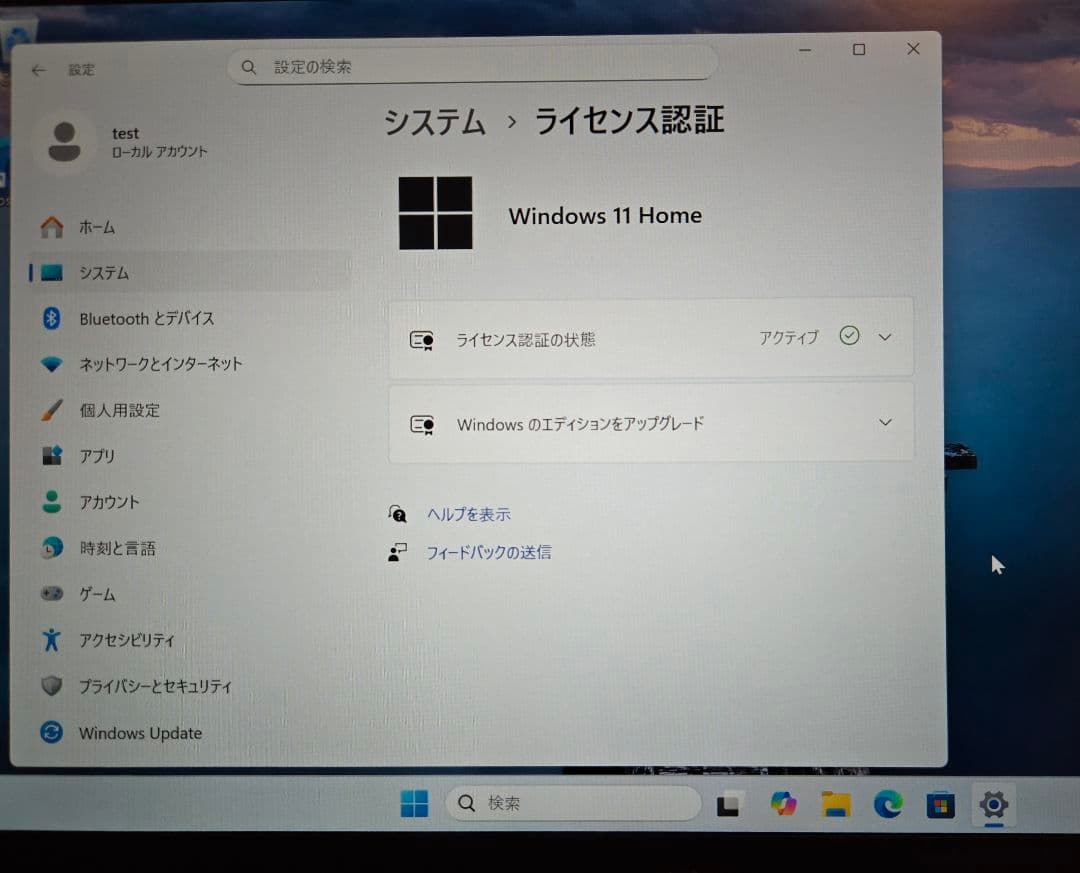This screenshot has height=873, width=1080.
Task: Click システム in the breadcrumb heading
Action: click(x=435, y=123)
